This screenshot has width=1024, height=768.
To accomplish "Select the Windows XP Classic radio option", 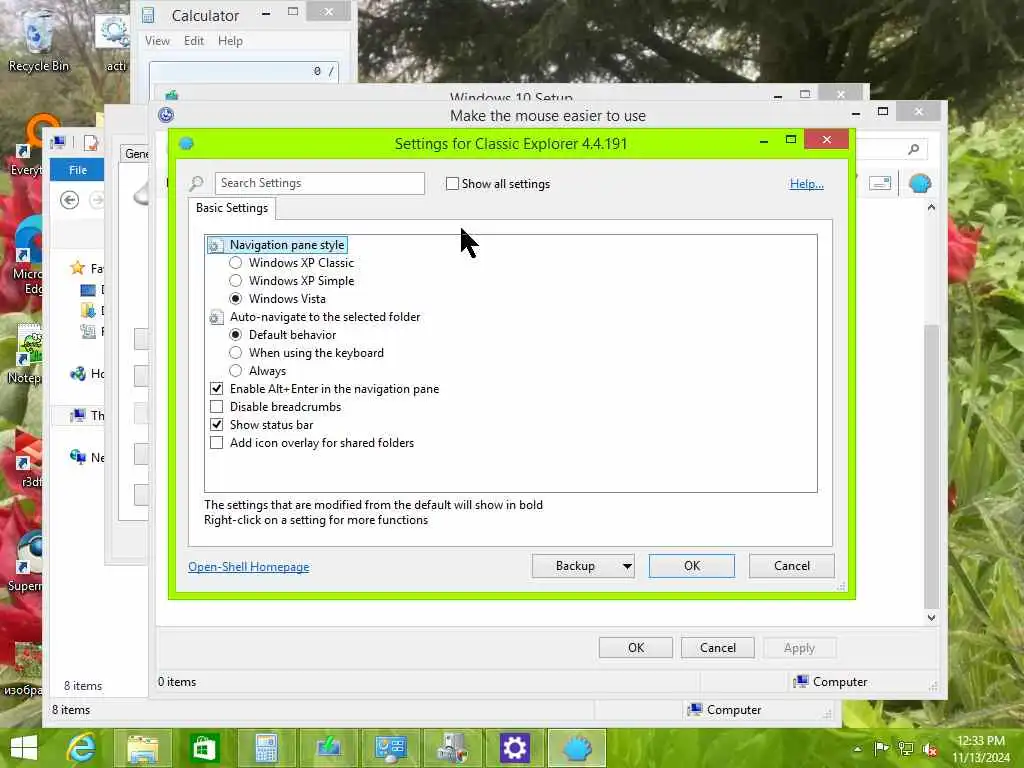I will 236,263.
